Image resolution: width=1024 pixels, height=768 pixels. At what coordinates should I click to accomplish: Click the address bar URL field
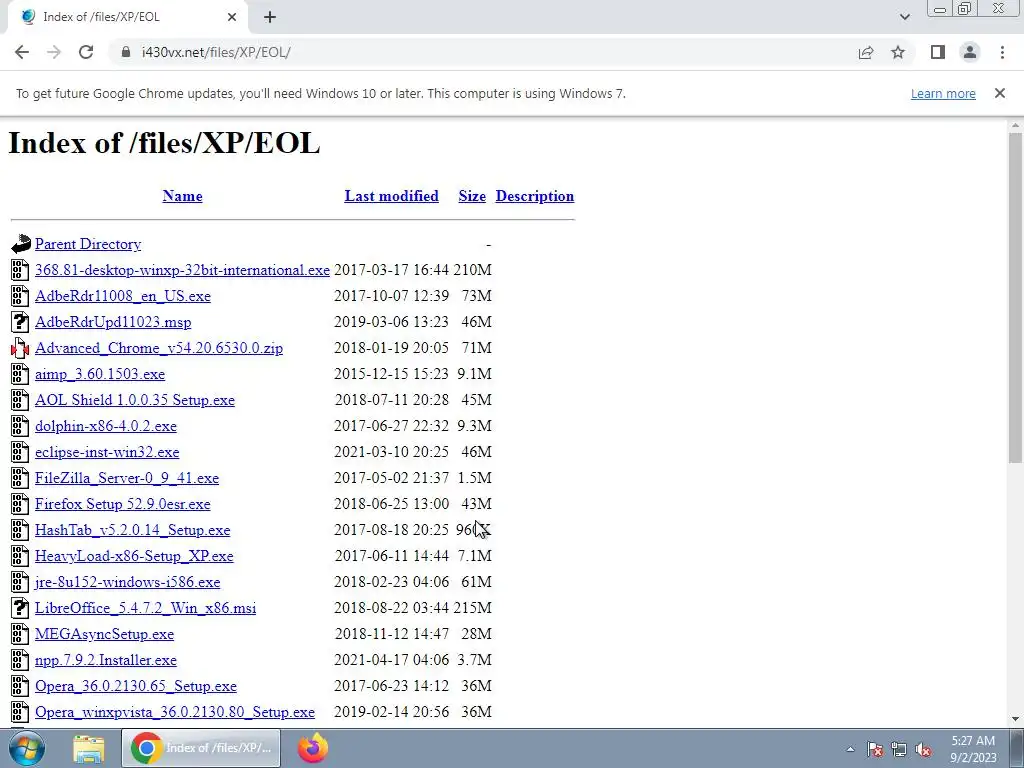coord(483,52)
